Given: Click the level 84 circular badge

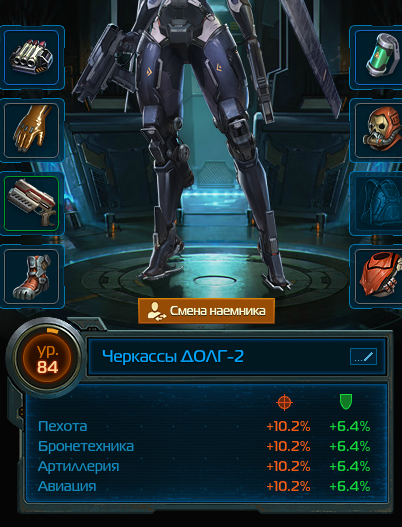Looking at the screenshot, I should pos(46,358).
